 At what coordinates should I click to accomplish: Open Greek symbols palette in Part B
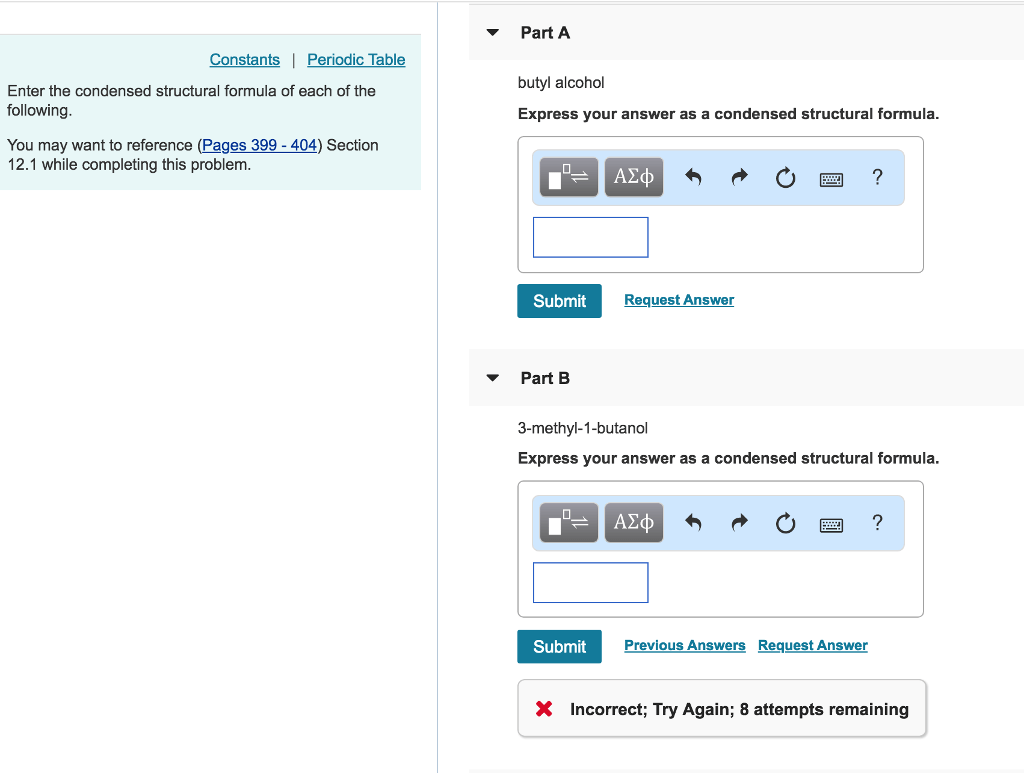[x=633, y=522]
